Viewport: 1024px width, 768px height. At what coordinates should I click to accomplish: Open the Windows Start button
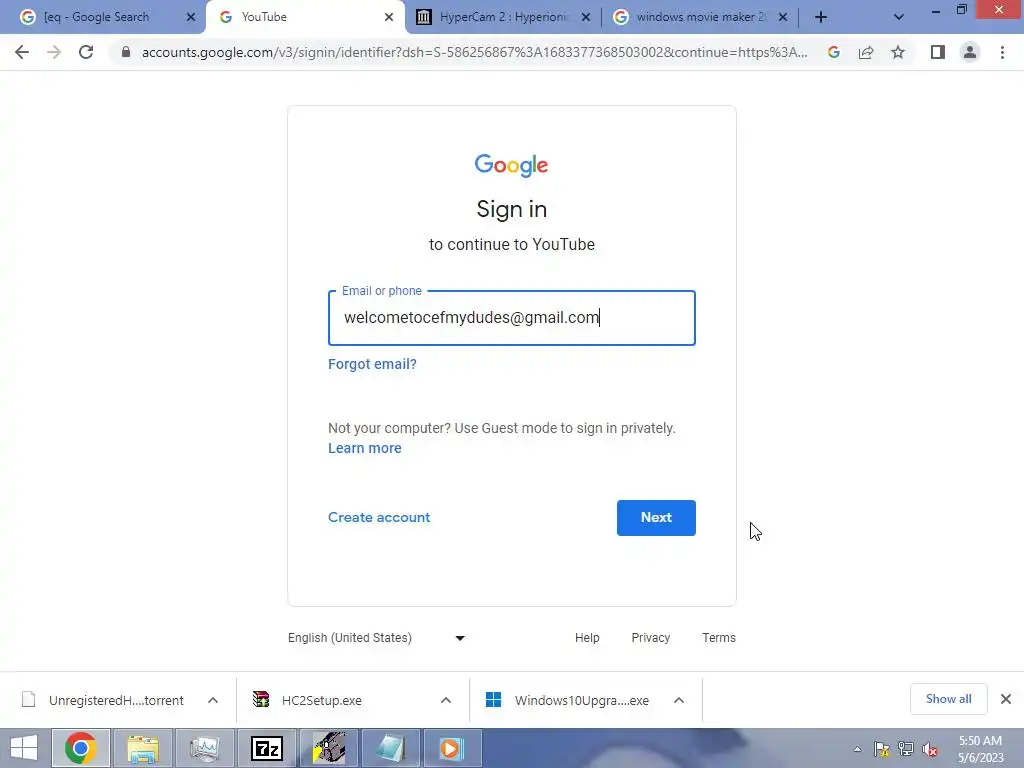coord(24,748)
